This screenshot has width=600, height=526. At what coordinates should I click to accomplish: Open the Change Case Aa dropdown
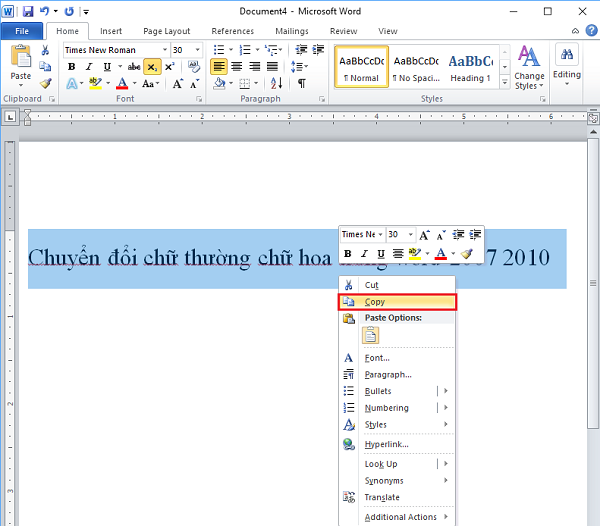point(151,84)
